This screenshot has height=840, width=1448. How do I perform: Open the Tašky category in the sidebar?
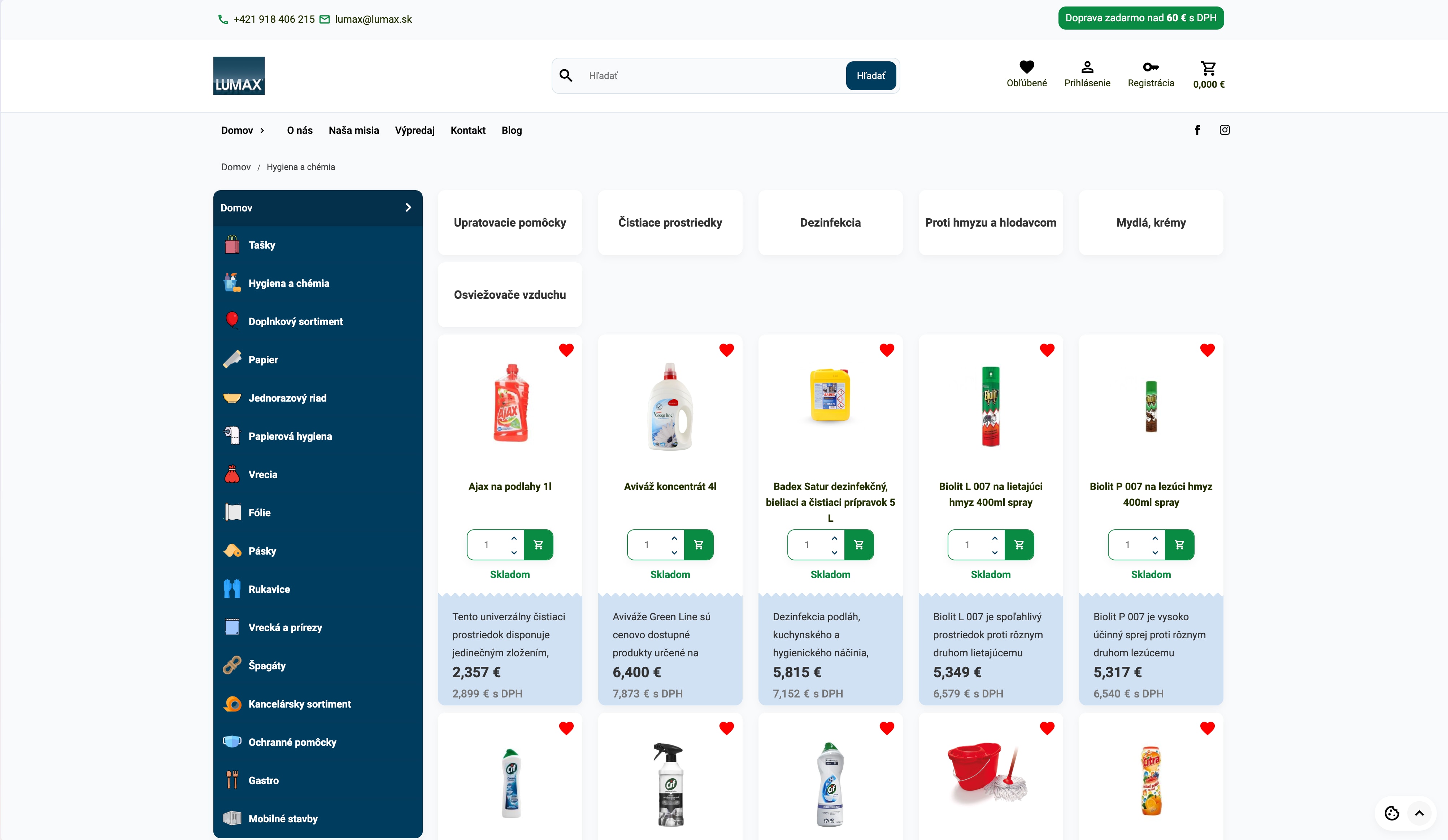[318, 245]
